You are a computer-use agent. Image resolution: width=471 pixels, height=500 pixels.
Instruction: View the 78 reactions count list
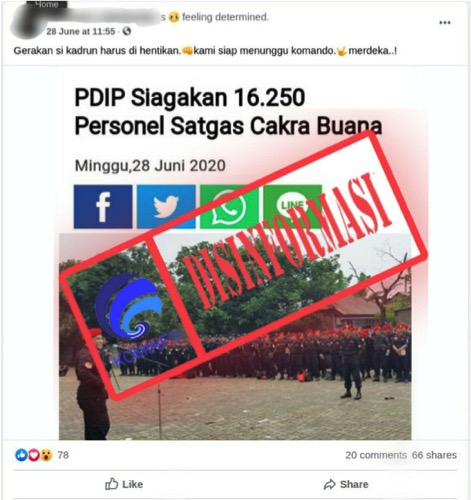point(63,455)
